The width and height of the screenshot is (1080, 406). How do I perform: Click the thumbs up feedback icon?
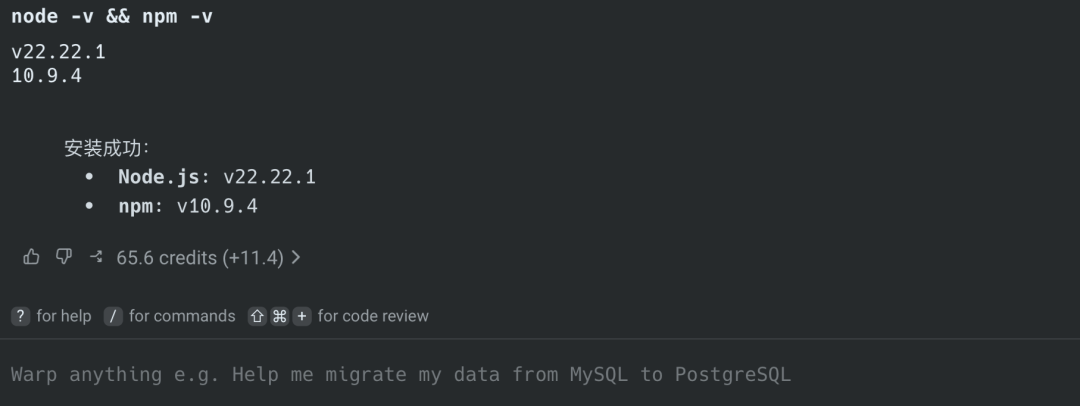pos(31,257)
